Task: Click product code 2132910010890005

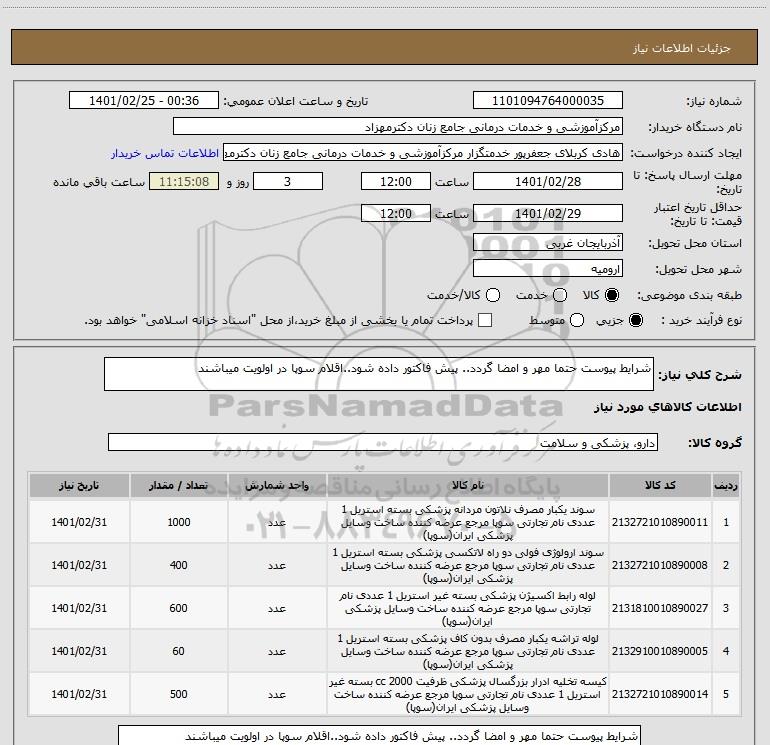Action: [x=660, y=651]
